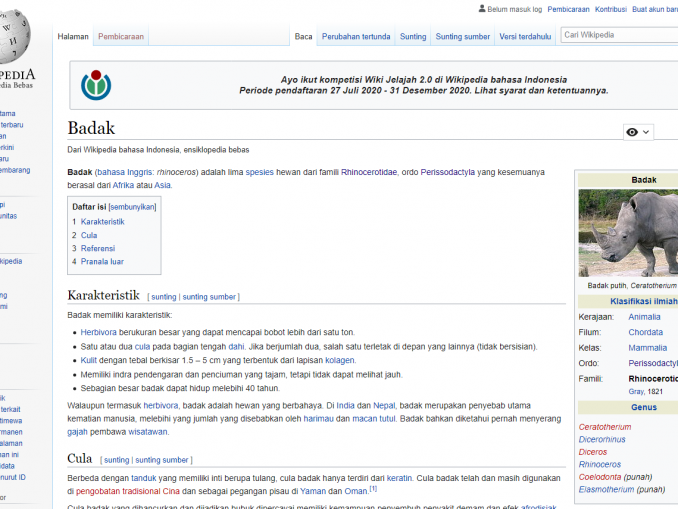This screenshot has height=509, width=678.
Task: Open the Perubahan tertunda tab
Action: (x=356, y=37)
